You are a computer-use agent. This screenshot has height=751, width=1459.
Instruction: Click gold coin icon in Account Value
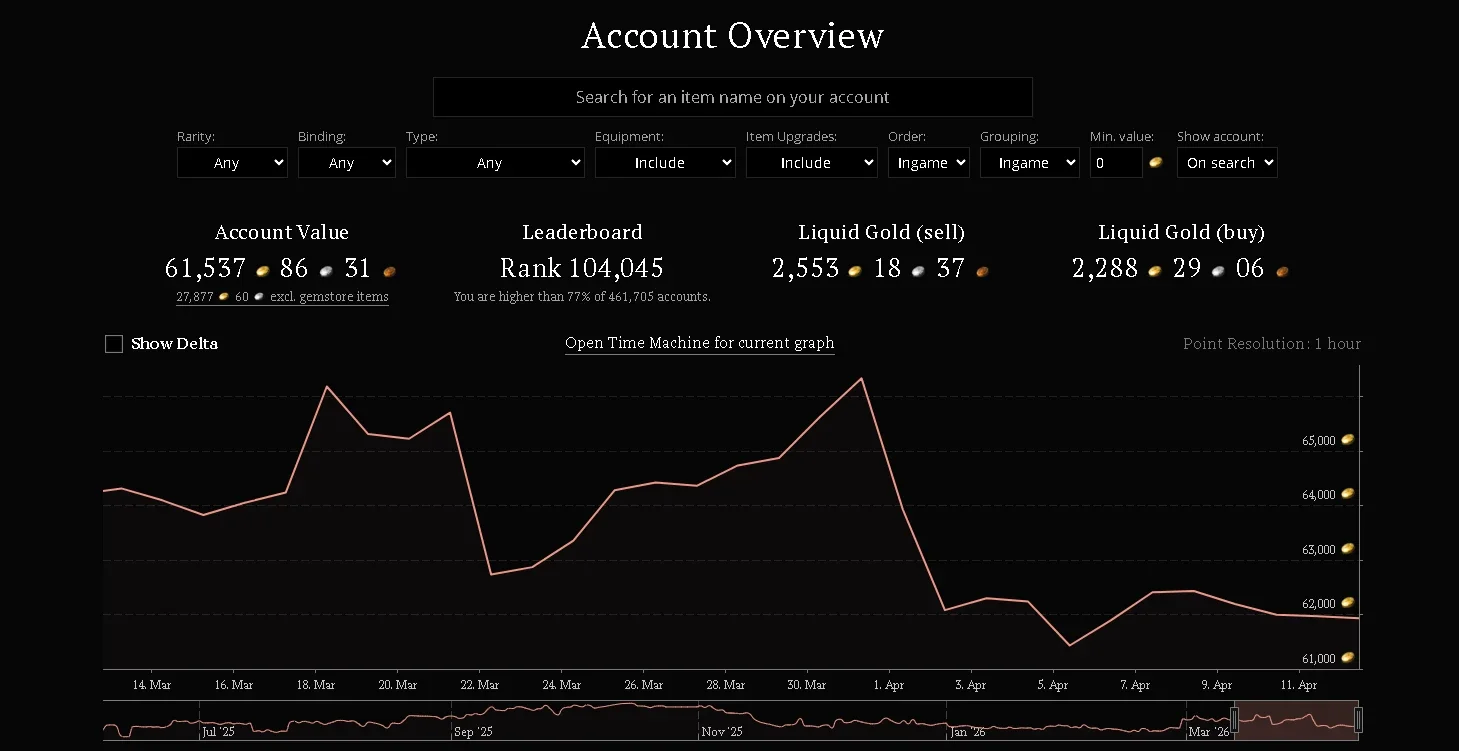(x=263, y=270)
